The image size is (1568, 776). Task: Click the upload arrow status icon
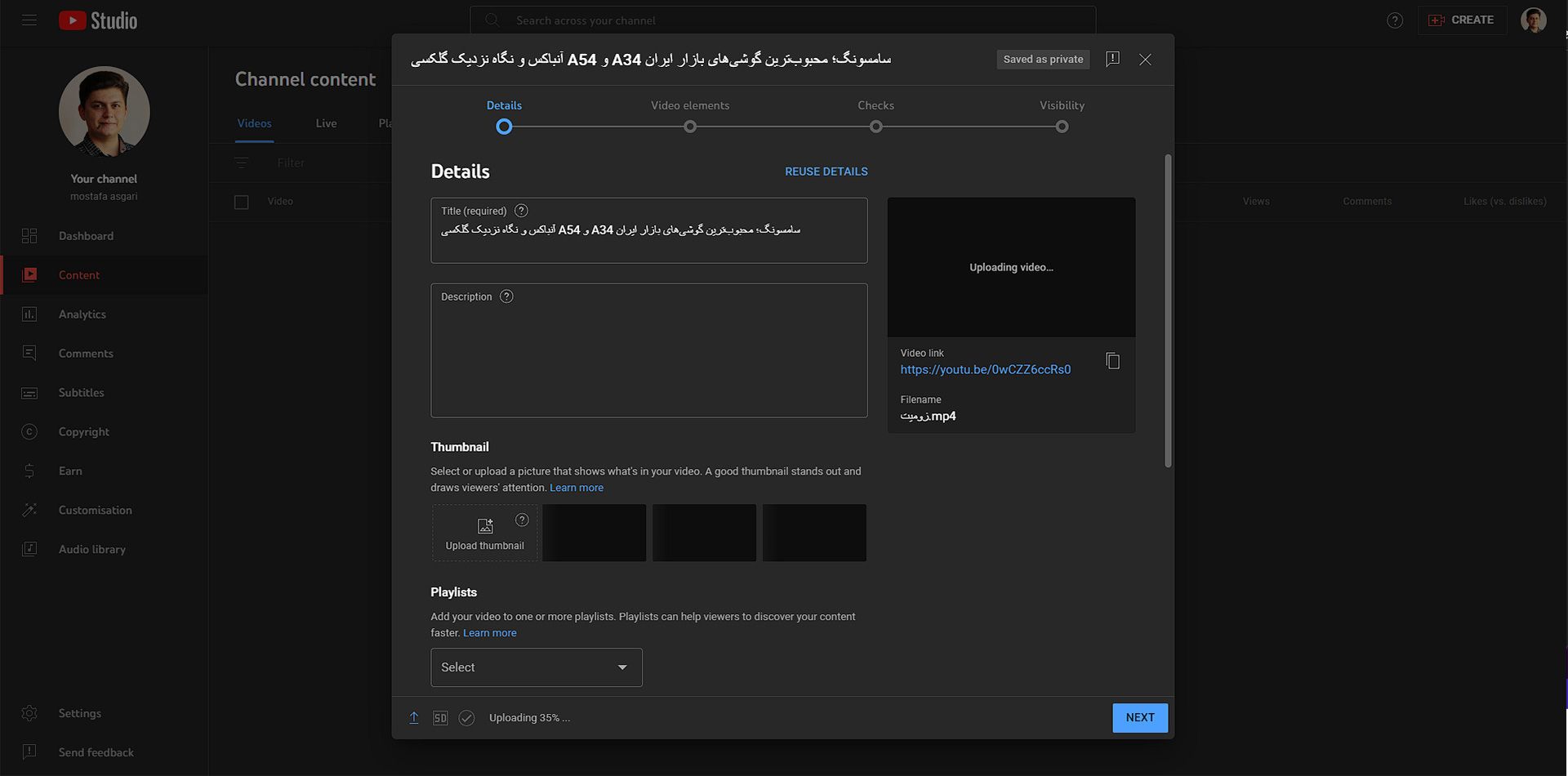pos(414,718)
